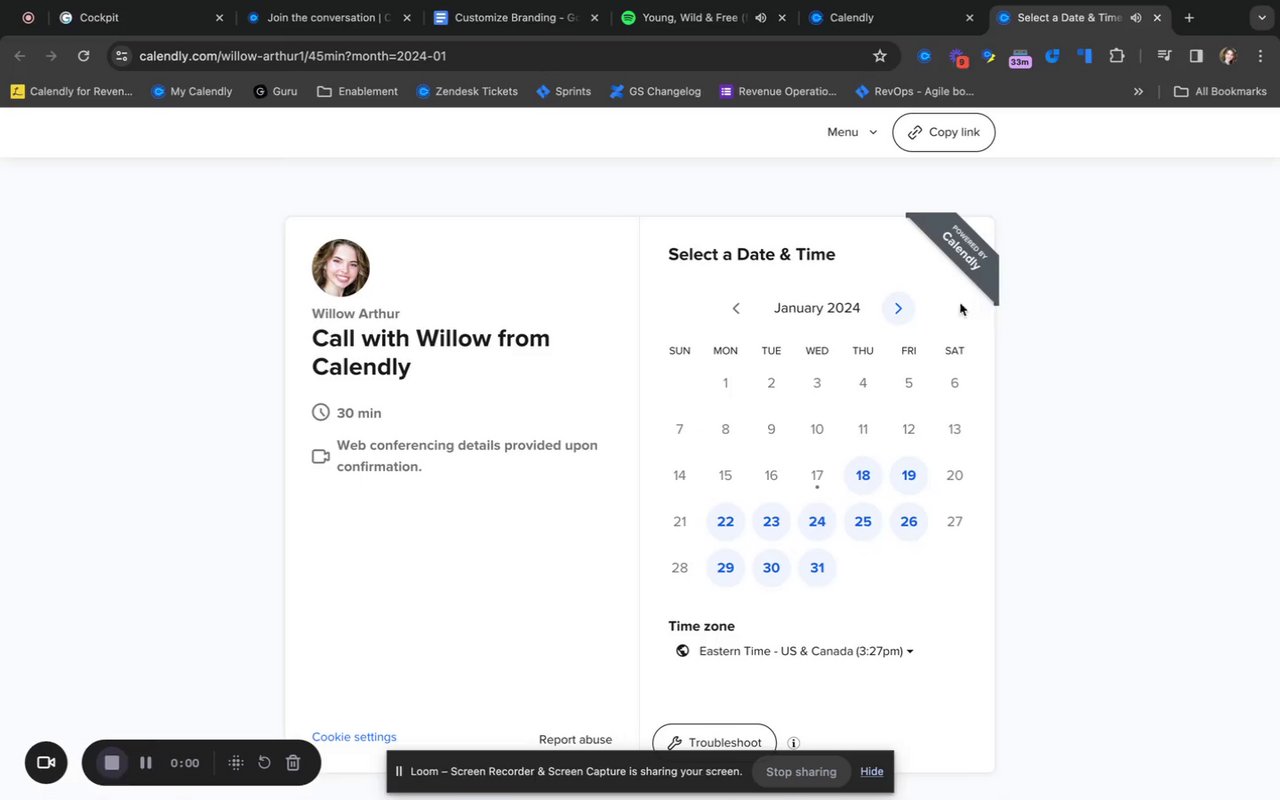Reload the page with the refresh icon
The image size is (1280, 800).
84,56
